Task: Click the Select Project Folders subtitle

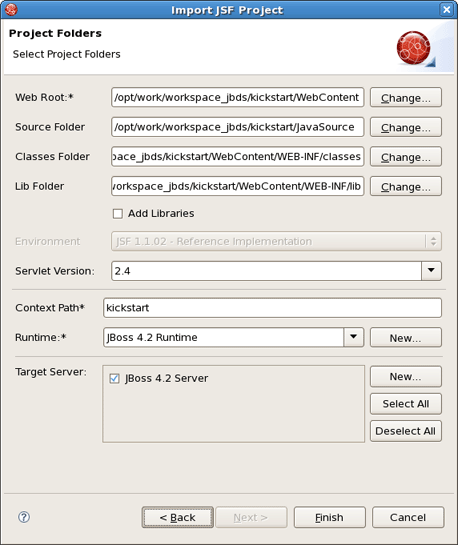Action: point(66,54)
